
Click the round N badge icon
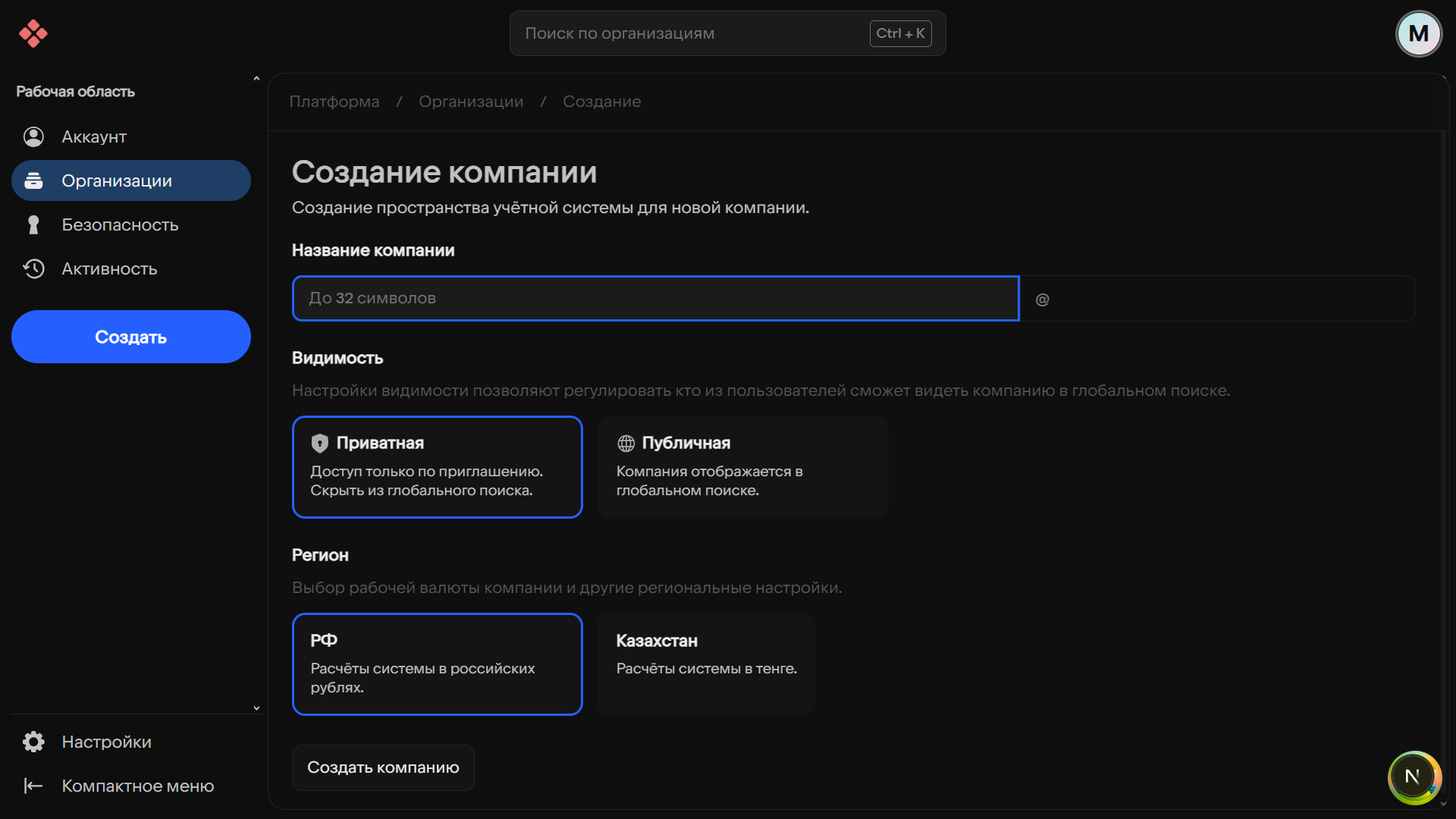tap(1414, 777)
